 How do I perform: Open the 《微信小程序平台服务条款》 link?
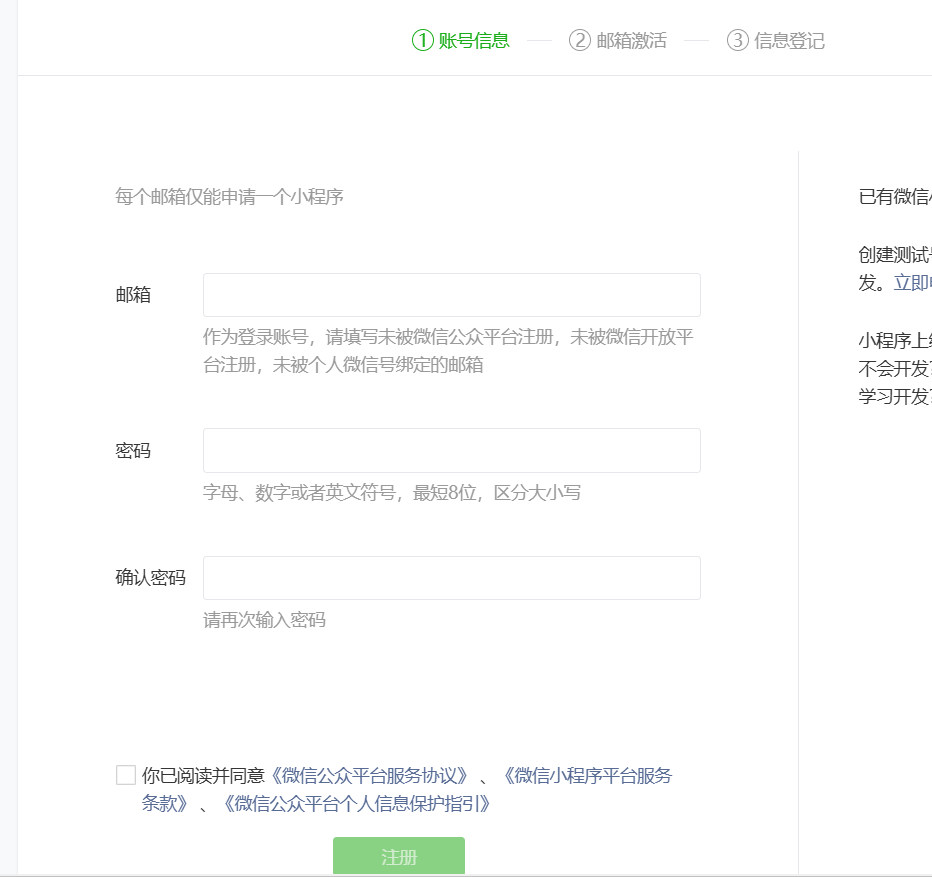587,776
